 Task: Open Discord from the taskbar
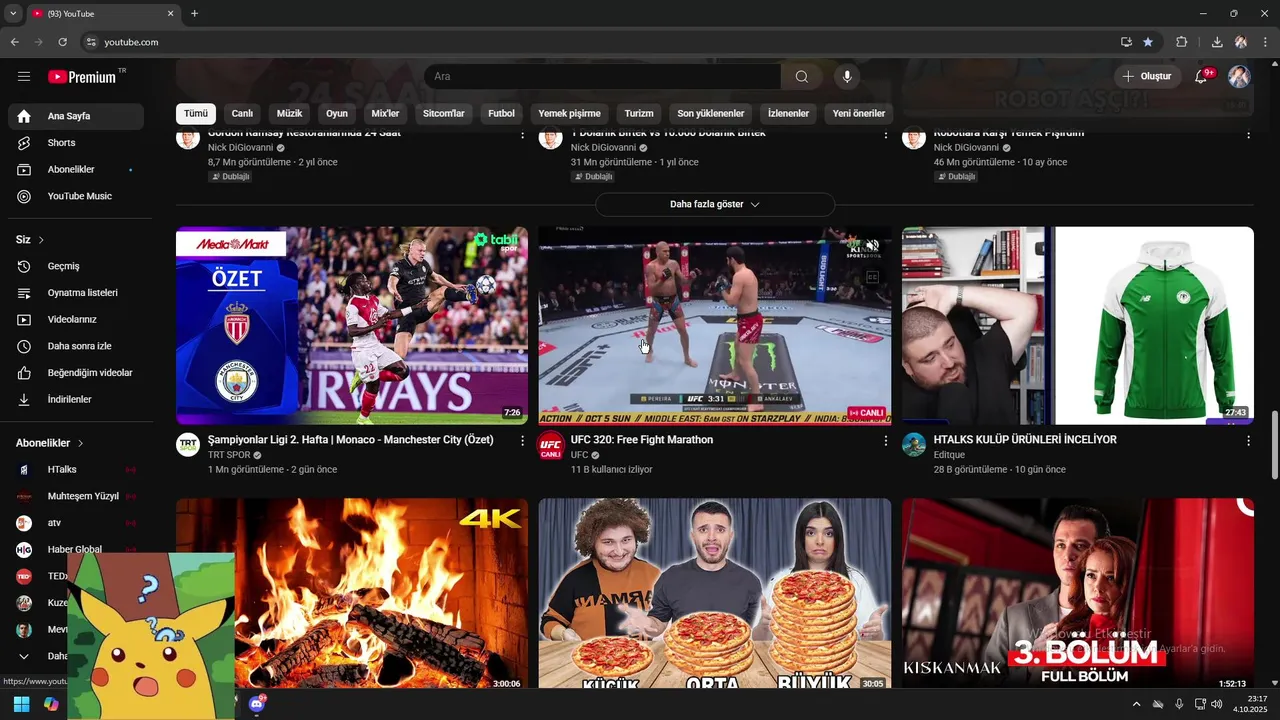256,704
